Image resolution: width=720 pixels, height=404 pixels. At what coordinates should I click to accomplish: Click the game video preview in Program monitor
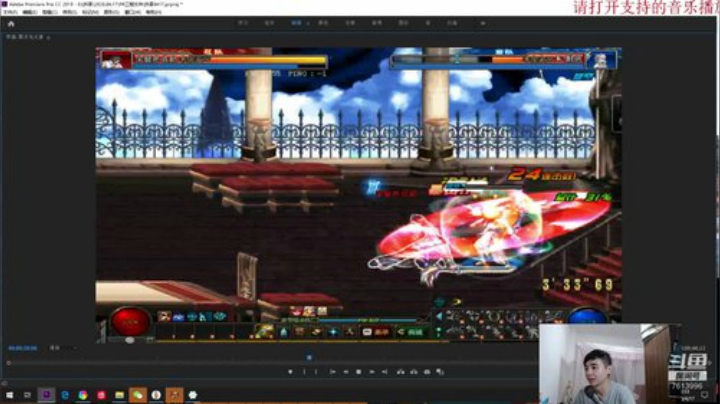(x=359, y=196)
